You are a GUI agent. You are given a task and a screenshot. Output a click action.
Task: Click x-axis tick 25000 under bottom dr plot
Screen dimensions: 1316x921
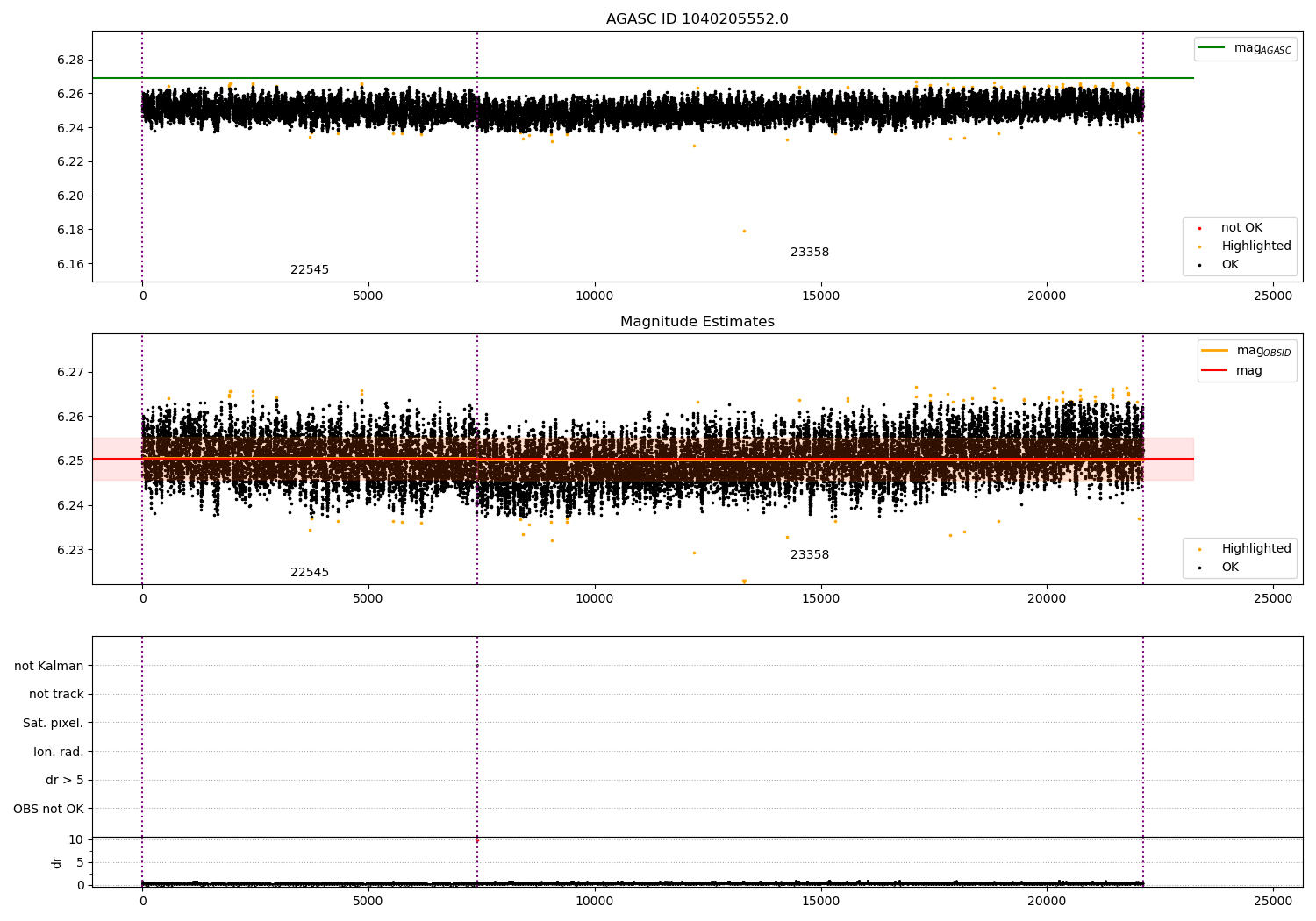1273,900
